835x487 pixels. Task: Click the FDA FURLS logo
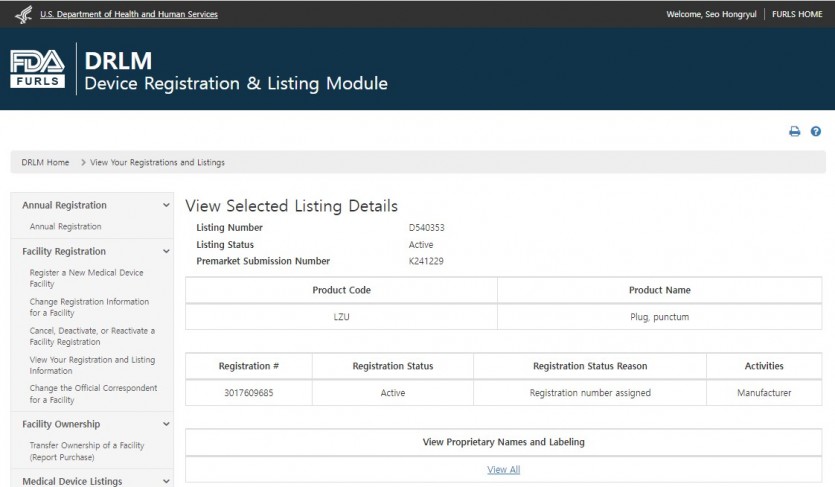tap(38, 69)
